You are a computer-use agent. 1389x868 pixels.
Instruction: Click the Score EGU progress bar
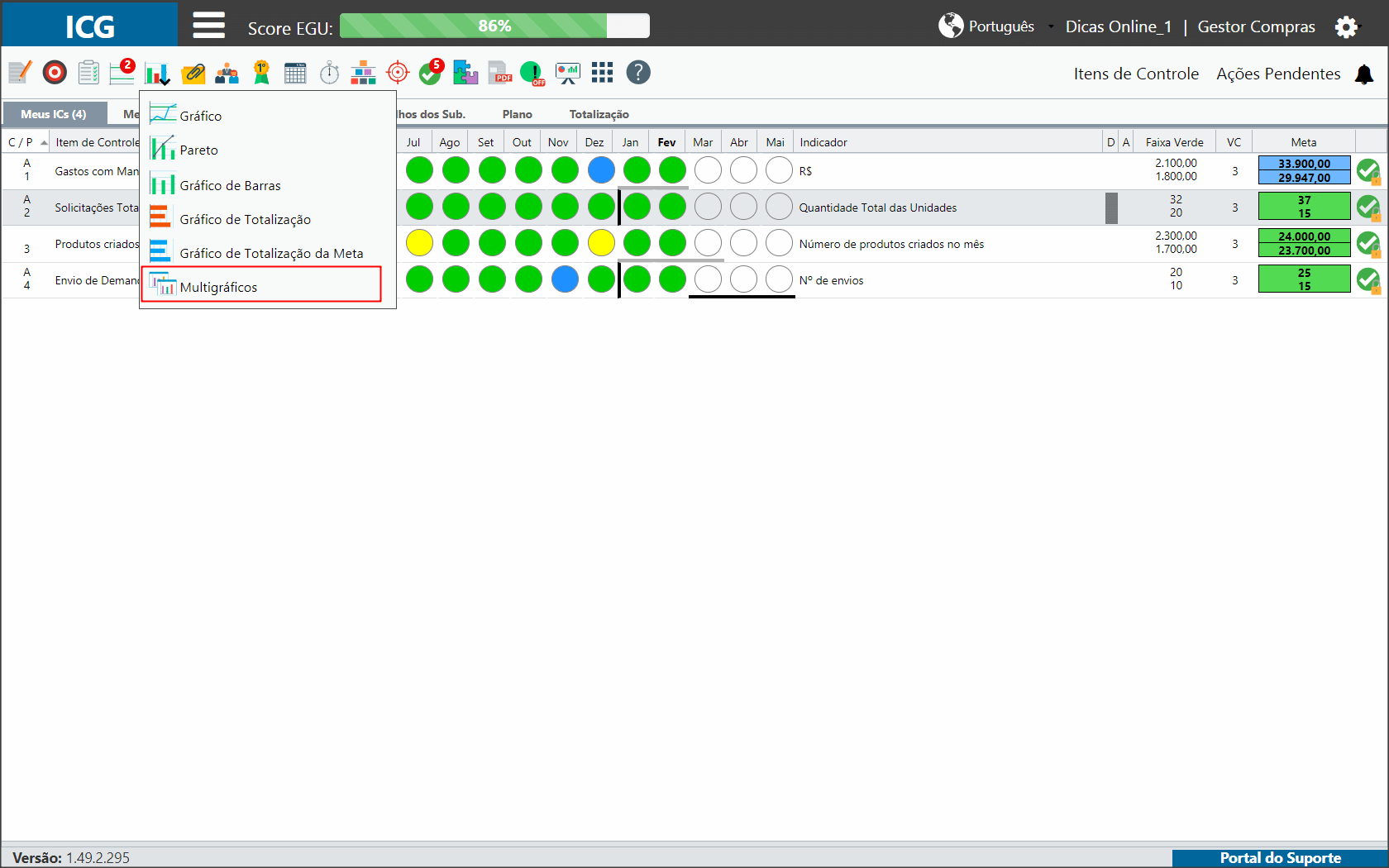coord(494,26)
